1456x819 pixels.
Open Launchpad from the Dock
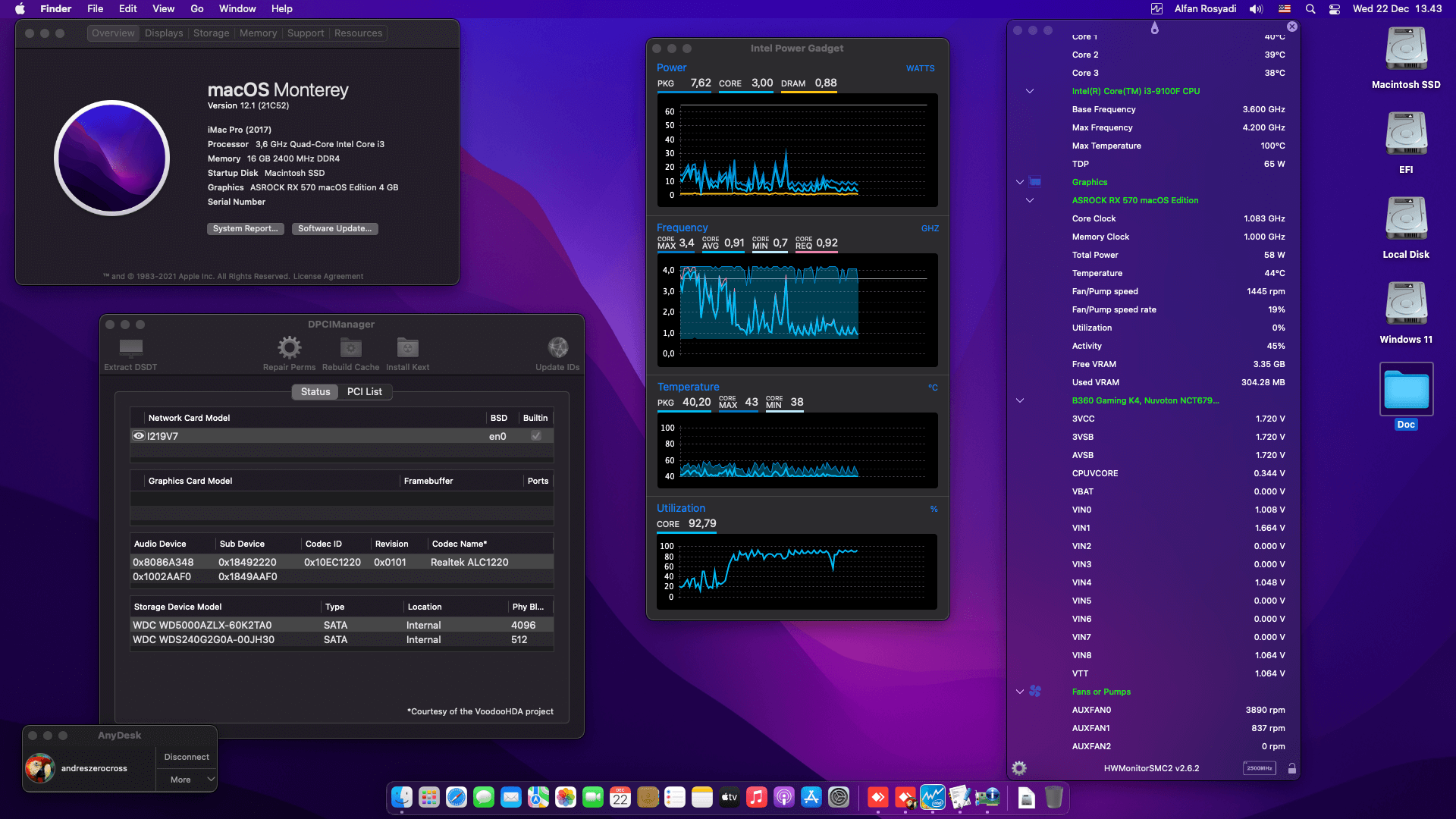(429, 798)
